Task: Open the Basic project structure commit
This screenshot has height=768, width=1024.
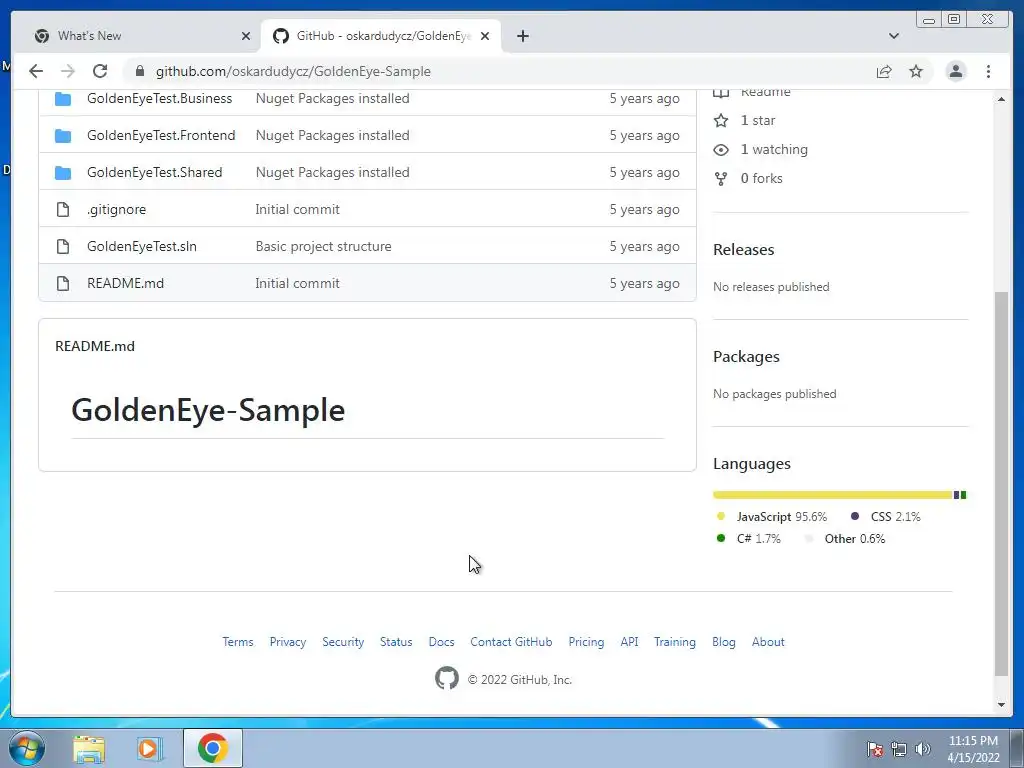Action: click(323, 246)
